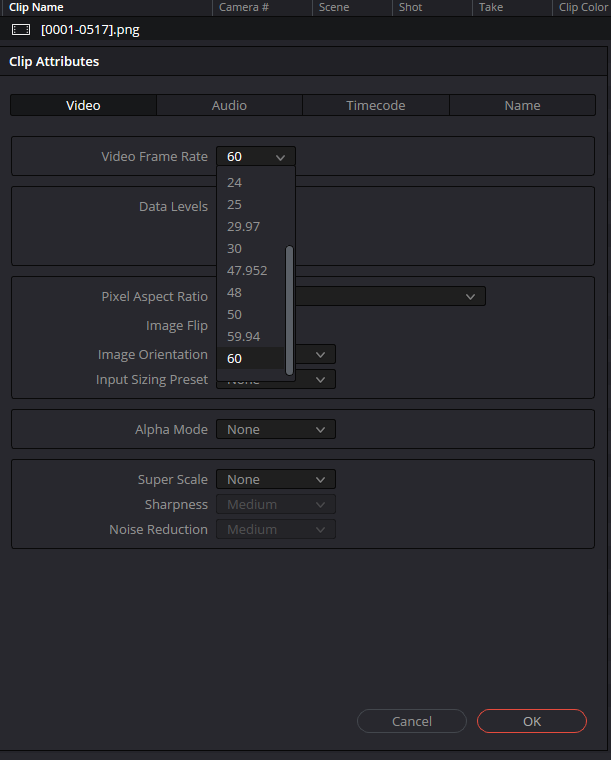The image size is (611, 760).
Task: Click the Clip Color column header
Action: tap(582, 7)
